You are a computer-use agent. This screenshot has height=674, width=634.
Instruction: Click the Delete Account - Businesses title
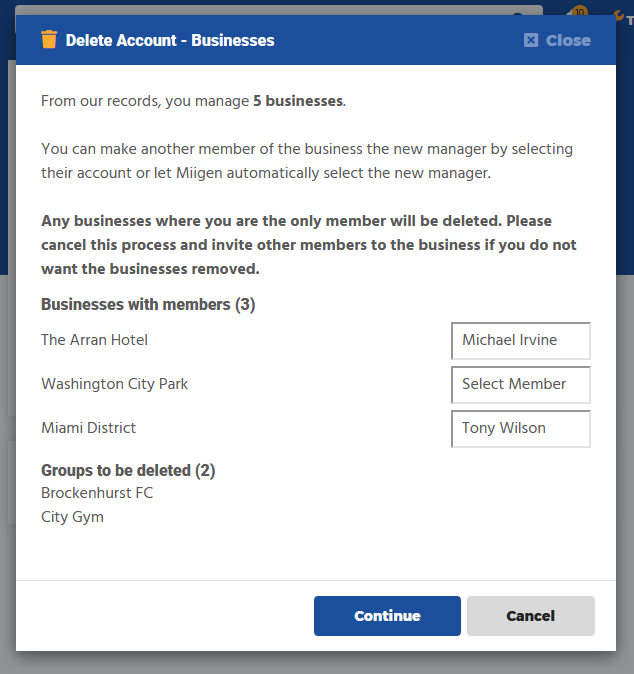click(x=170, y=41)
